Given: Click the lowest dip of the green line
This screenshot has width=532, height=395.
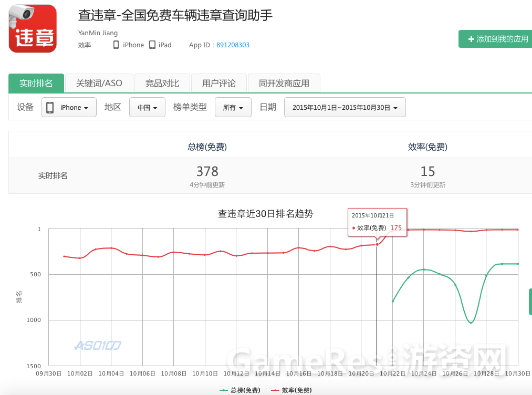Looking at the screenshot, I should [471, 322].
